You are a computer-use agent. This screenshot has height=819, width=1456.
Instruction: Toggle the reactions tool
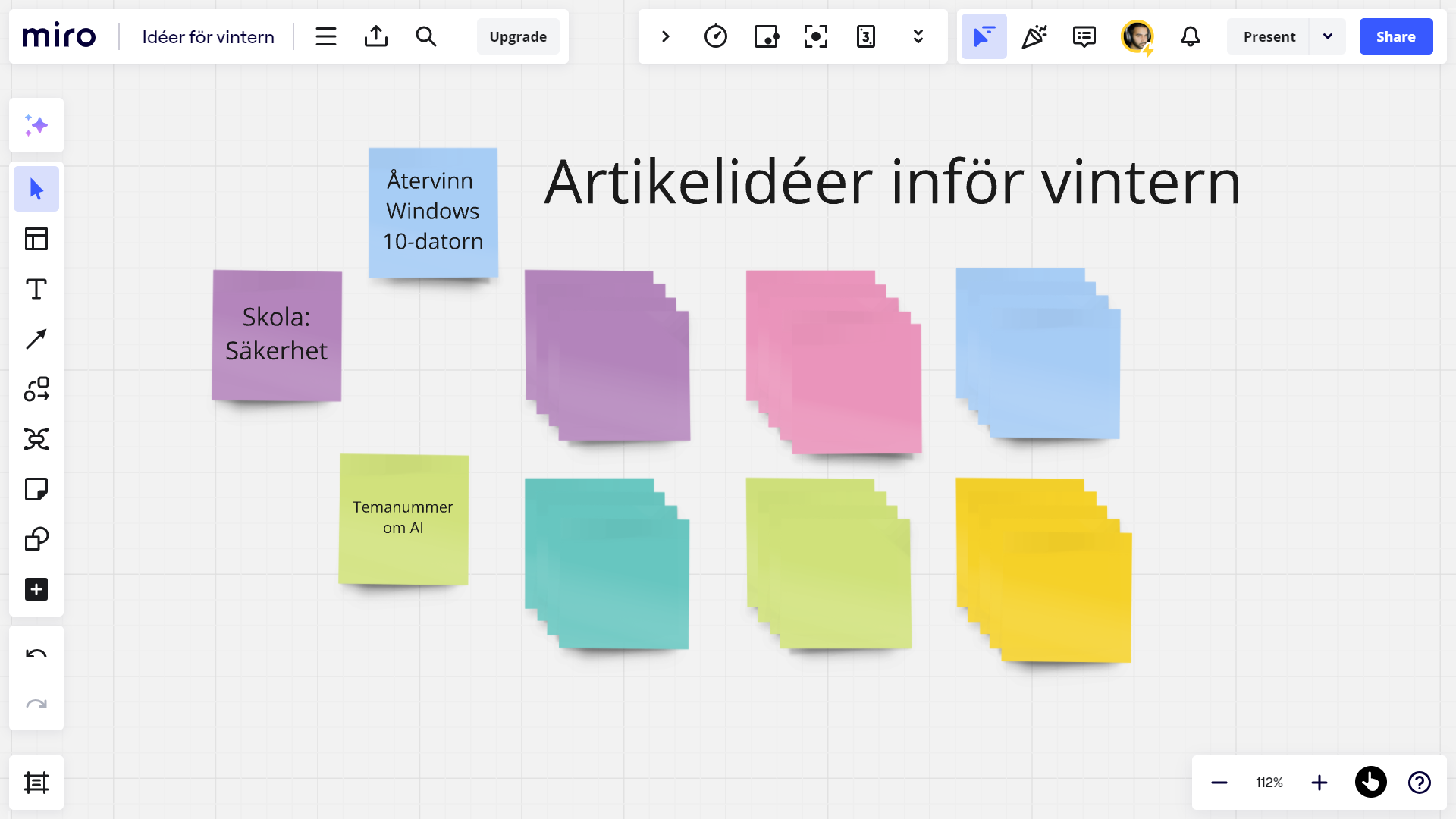click(1034, 36)
